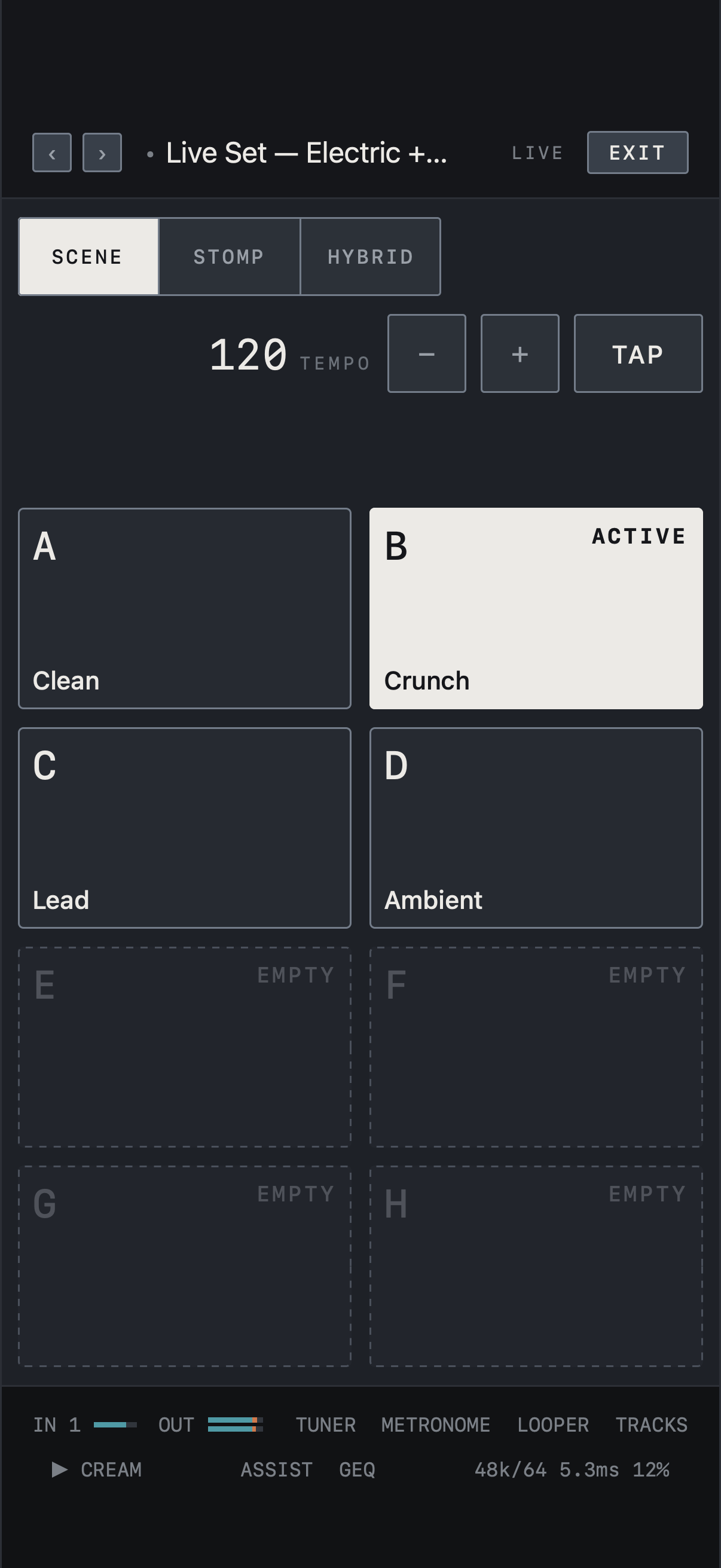The height and width of the screenshot is (1568, 721).
Task: Switch to the STOMP mode tab
Action: coord(230,257)
